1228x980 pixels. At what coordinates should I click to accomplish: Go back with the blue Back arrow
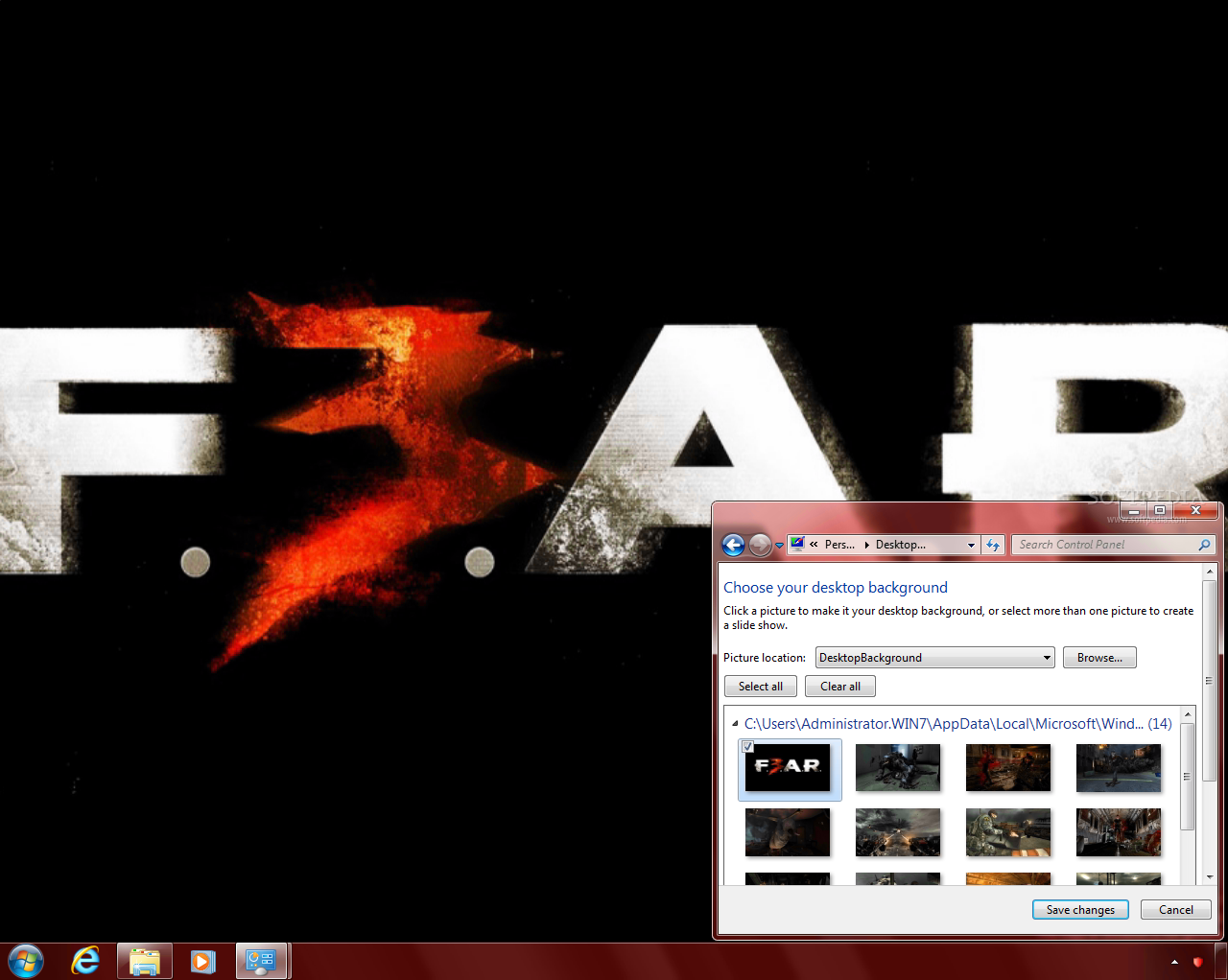(733, 545)
